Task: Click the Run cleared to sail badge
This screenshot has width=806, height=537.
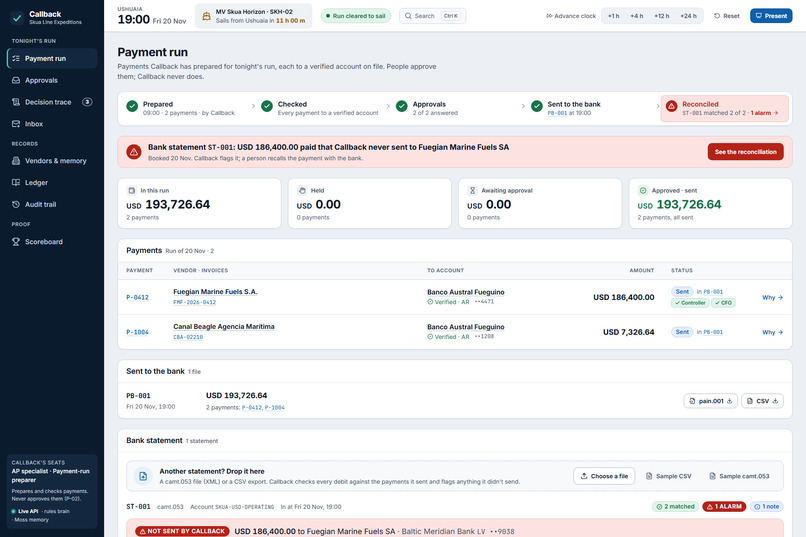Action: [x=356, y=16]
